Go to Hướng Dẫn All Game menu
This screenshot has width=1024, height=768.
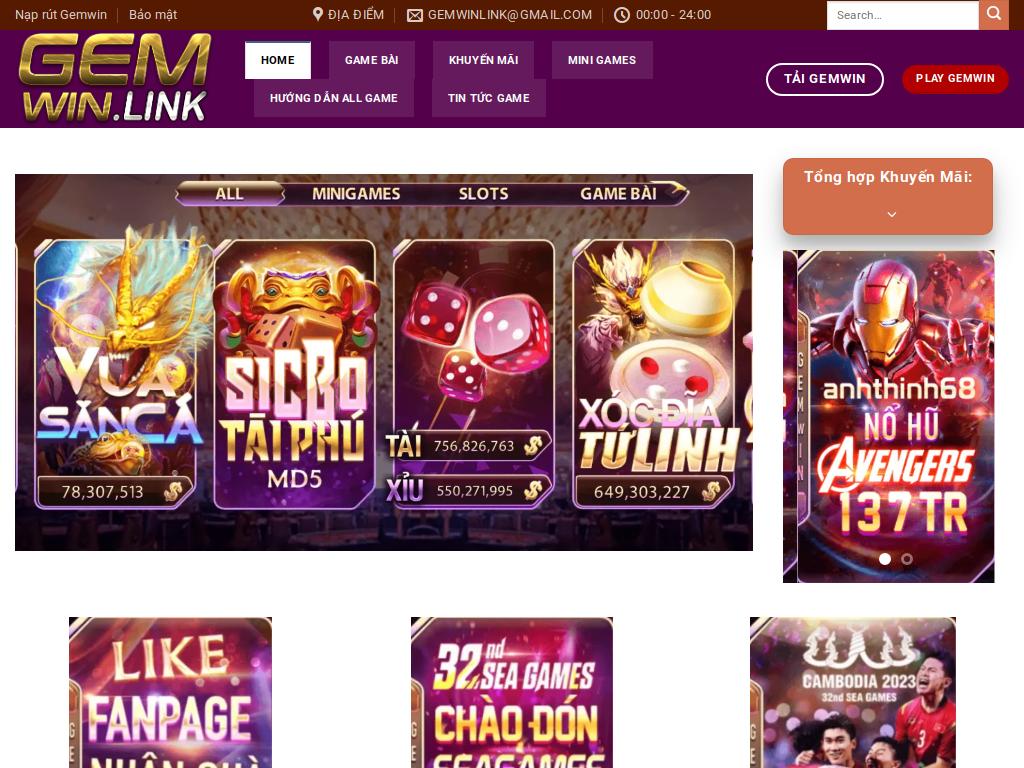point(334,98)
